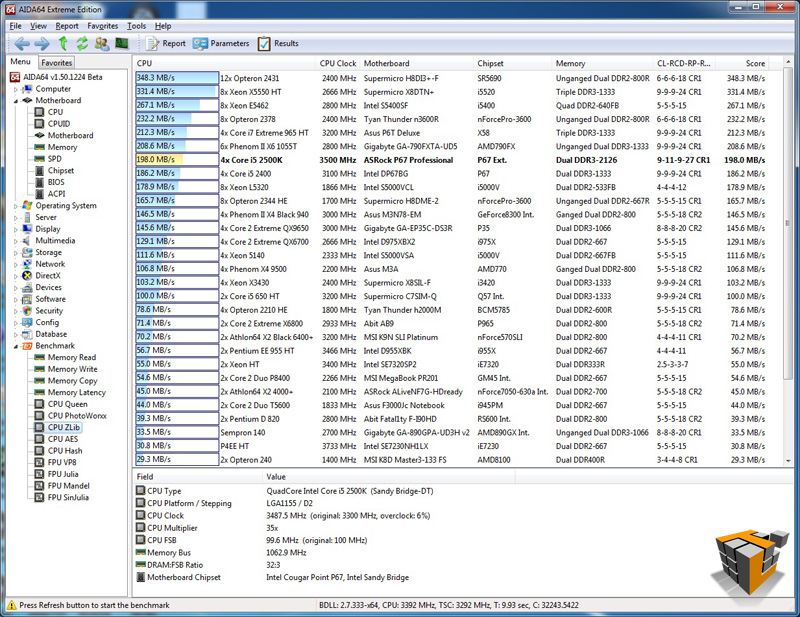Collapse the Benchmark tree node

point(16,347)
